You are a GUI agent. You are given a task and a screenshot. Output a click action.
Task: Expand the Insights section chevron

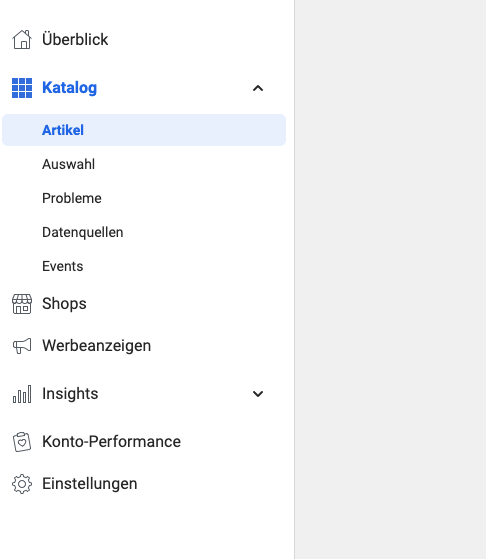pyautogui.click(x=258, y=394)
